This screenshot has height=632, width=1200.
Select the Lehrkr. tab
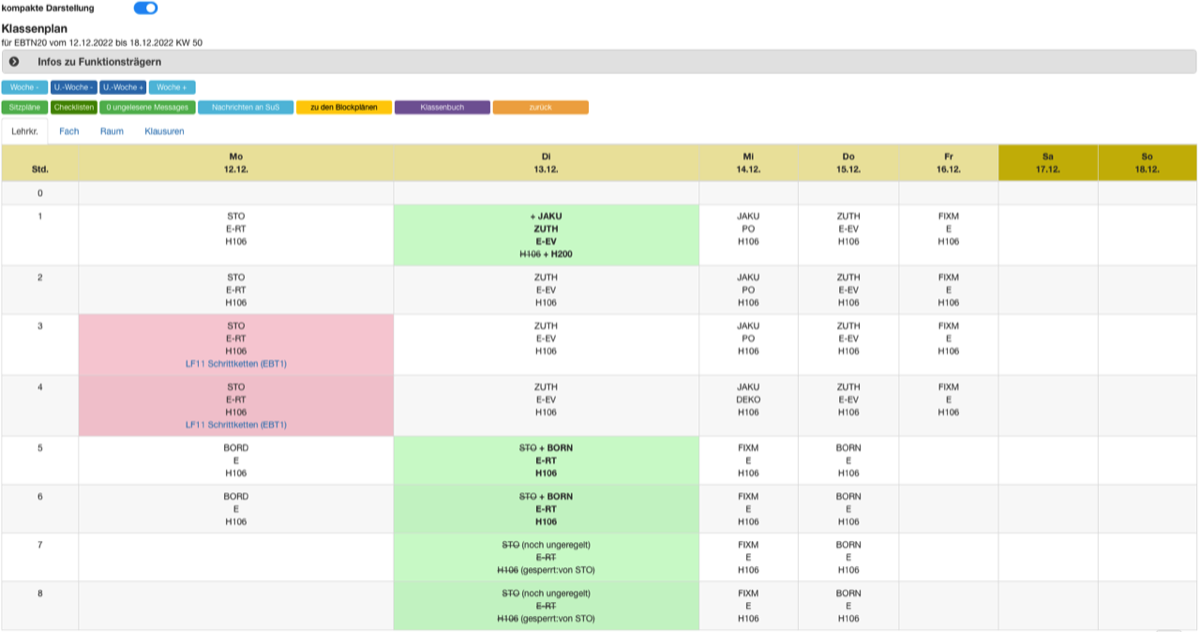pos(25,131)
